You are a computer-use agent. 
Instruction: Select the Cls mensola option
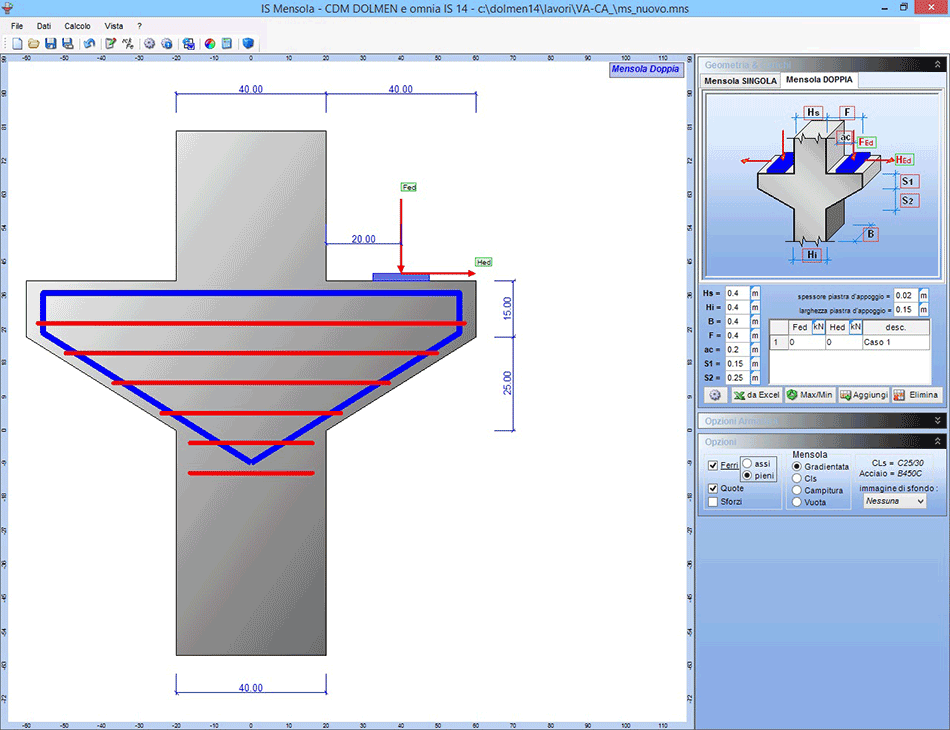pyautogui.click(x=797, y=479)
